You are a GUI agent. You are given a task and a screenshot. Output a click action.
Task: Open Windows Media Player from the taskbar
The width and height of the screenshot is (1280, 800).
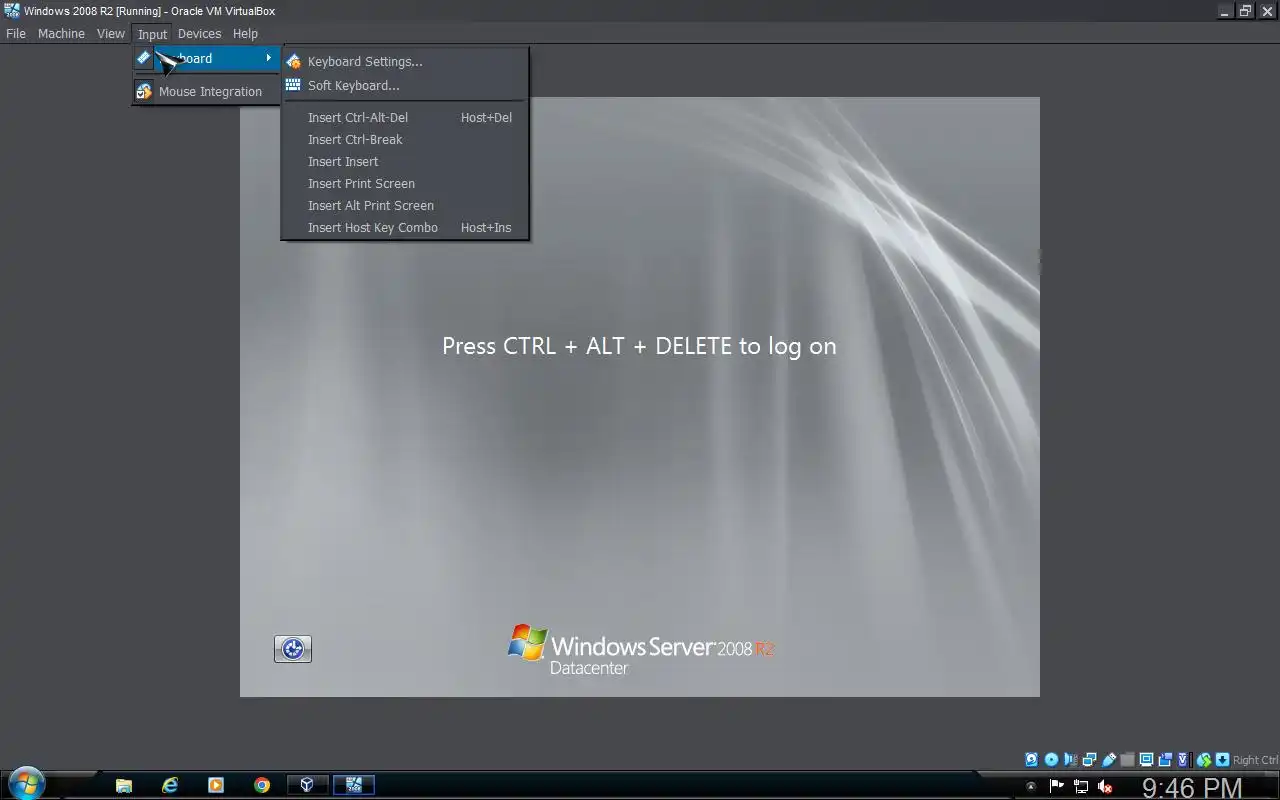(216, 785)
